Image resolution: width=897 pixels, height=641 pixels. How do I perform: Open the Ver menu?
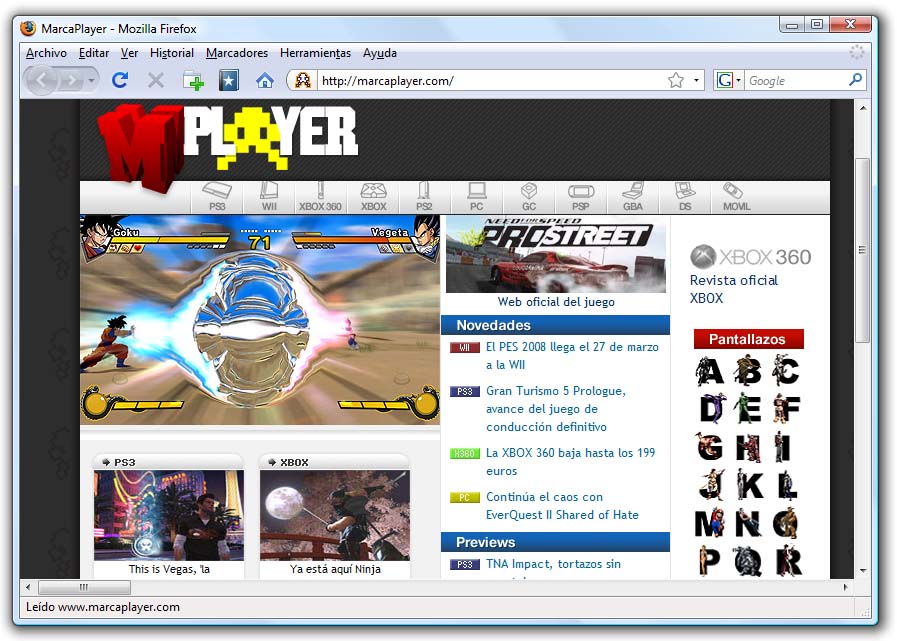pyautogui.click(x=129, y=53)
